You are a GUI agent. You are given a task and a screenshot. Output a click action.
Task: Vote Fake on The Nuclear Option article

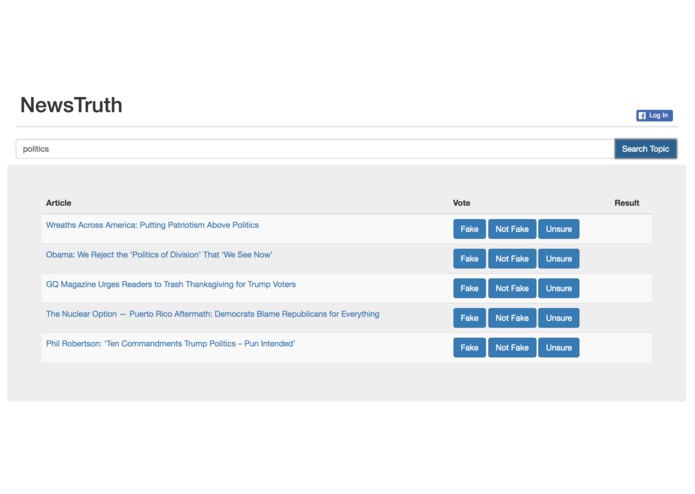click(x=469, y=318)
